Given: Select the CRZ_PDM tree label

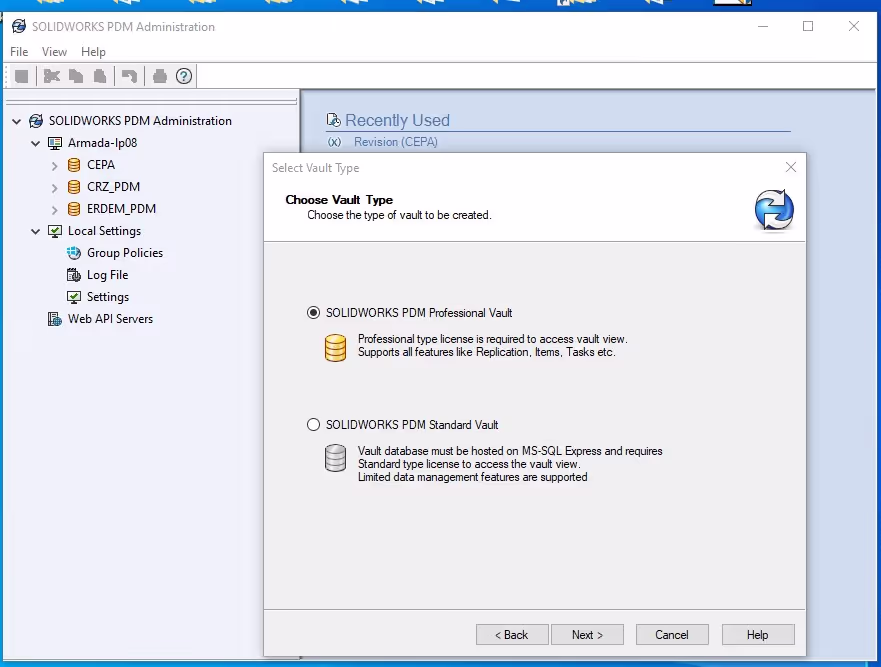Looking at the screenshot, I should (x=113, y=187).
